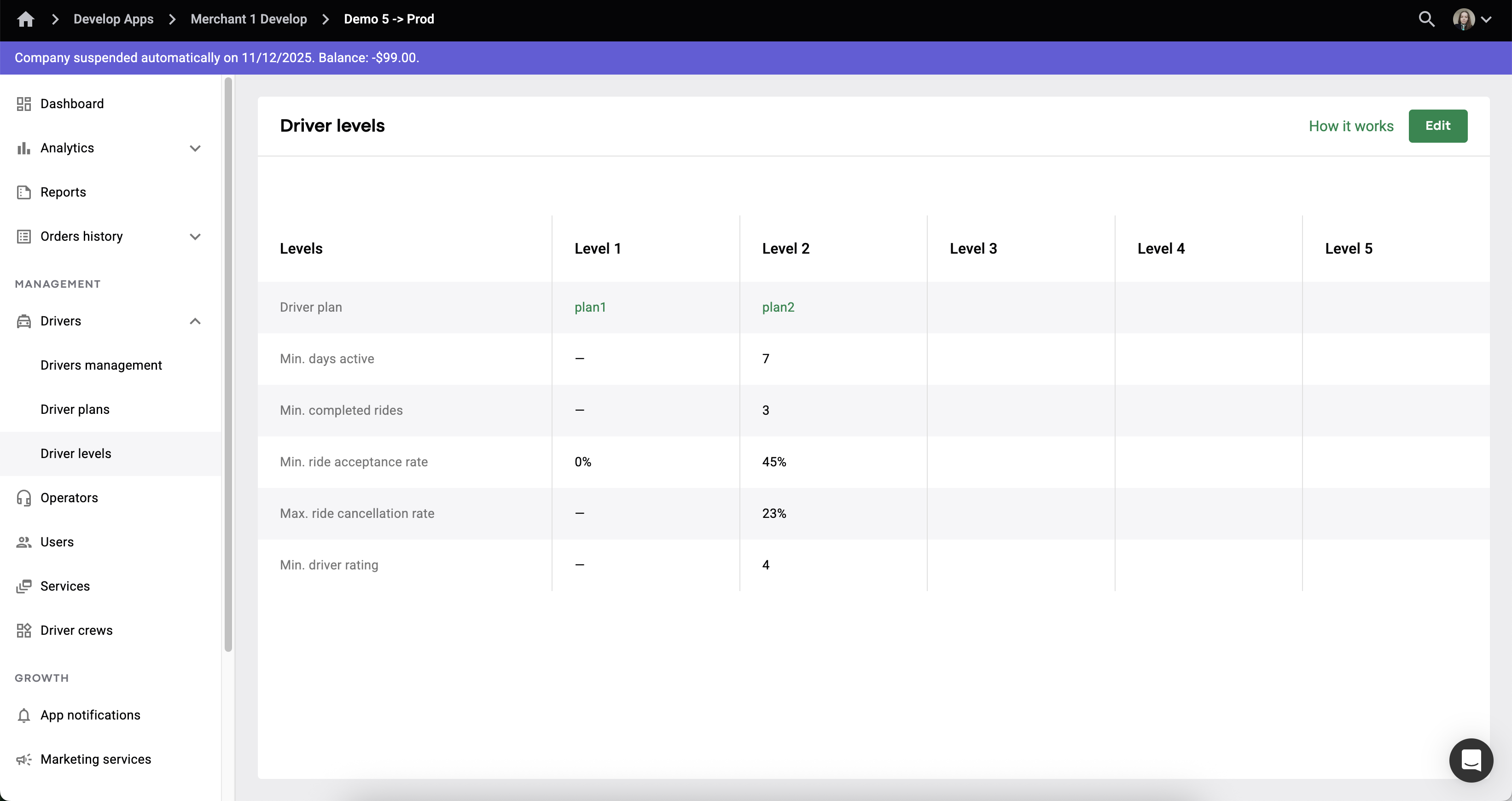The image size is (1512, 801).
Task: Open the plan2 driver plan link
Action: [x=778, y=308]
